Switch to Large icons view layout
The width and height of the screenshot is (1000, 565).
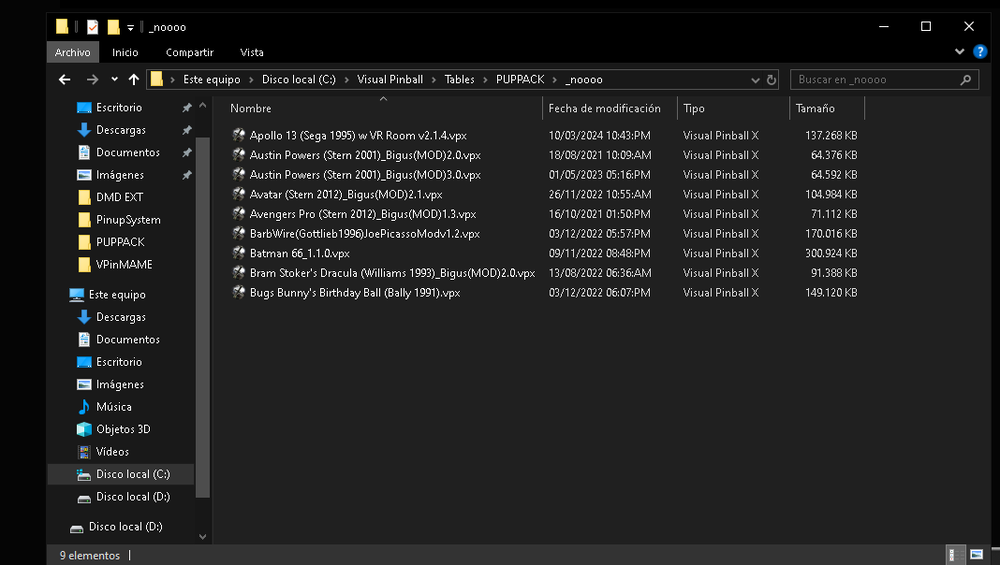[x=976, y=555]
